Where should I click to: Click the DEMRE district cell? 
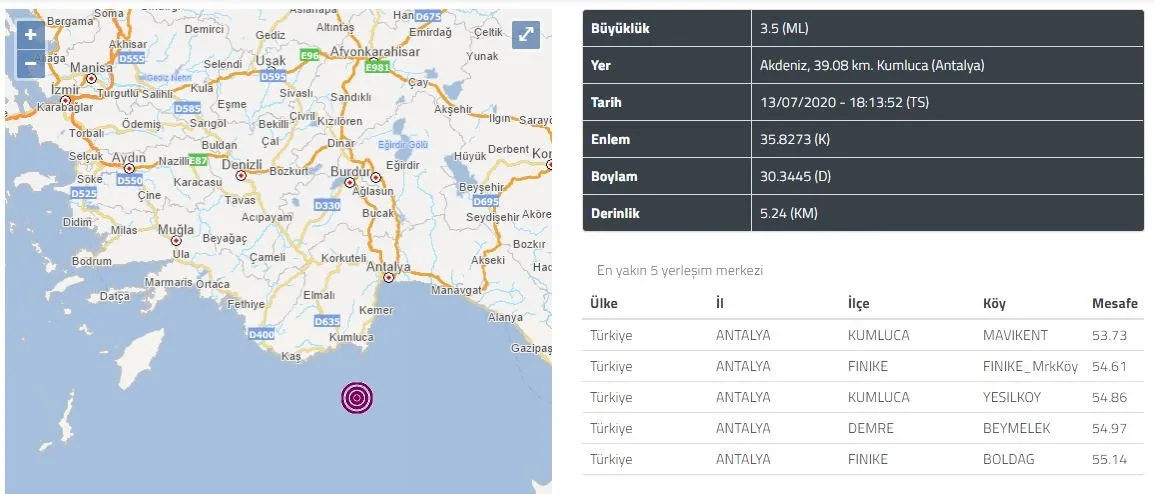coord(870,428)
